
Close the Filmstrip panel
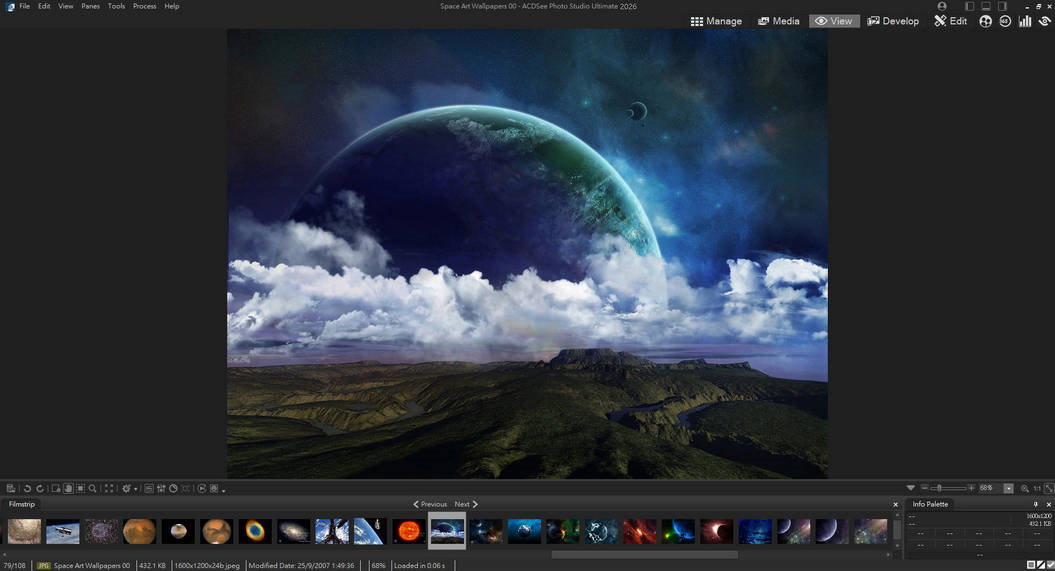[x=896, y=504]
